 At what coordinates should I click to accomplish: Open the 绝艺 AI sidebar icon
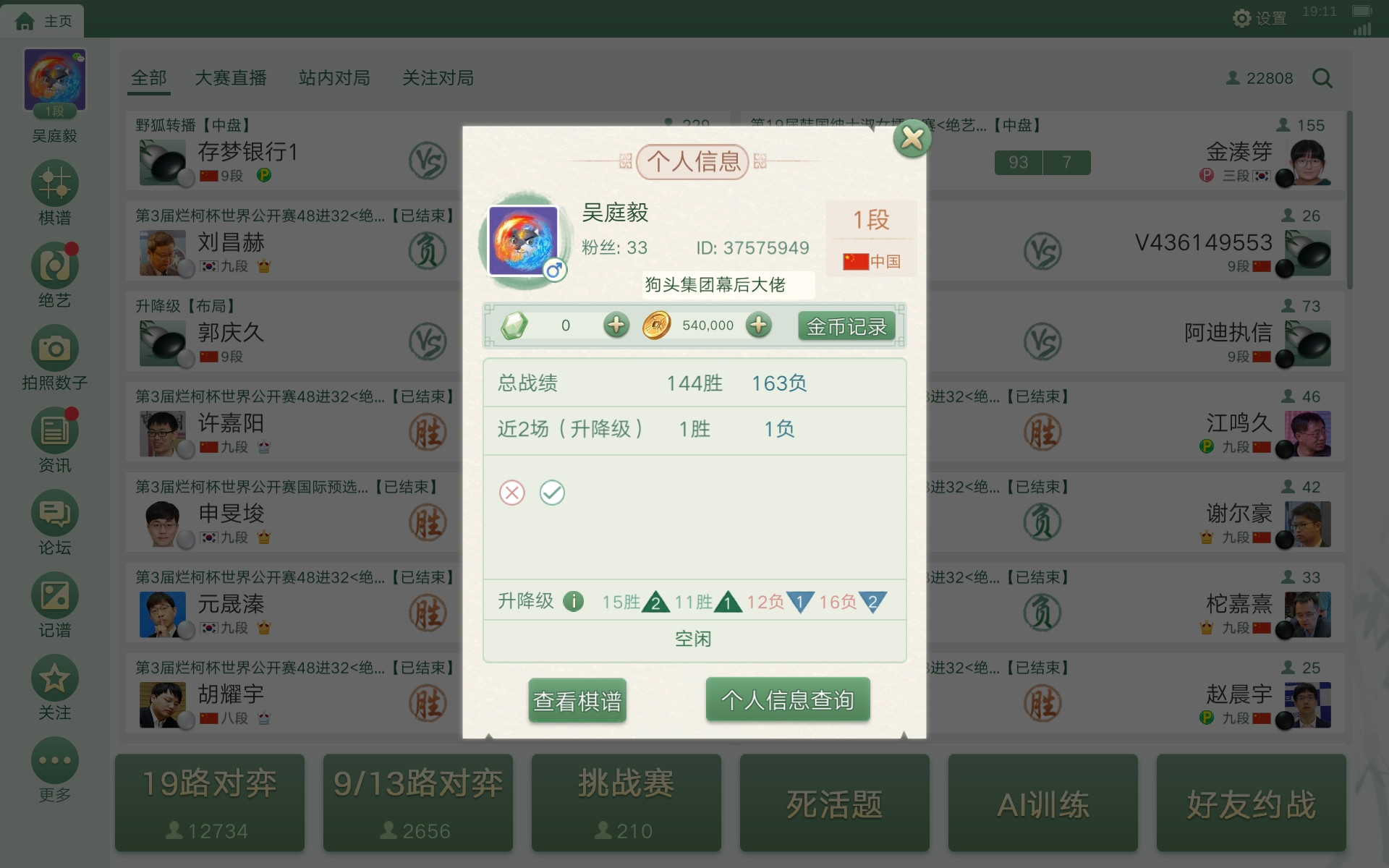[54, 265]
